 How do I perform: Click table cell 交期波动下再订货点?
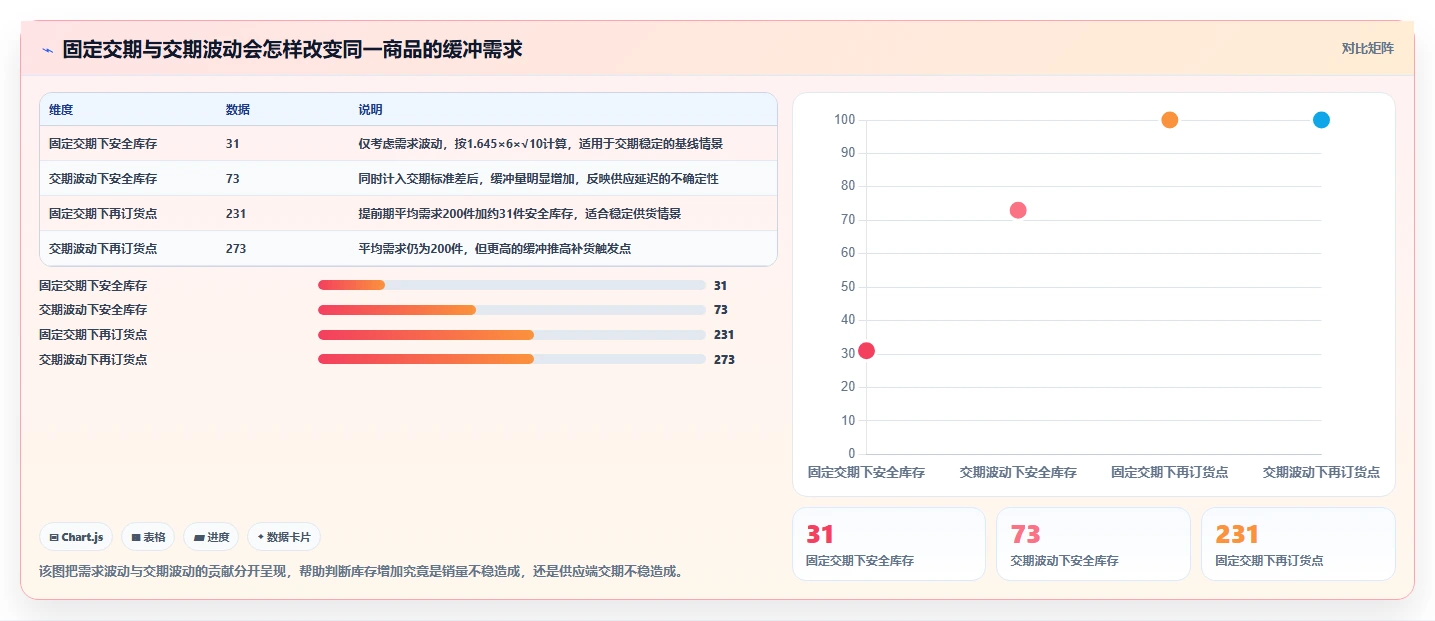click(103, 249)
